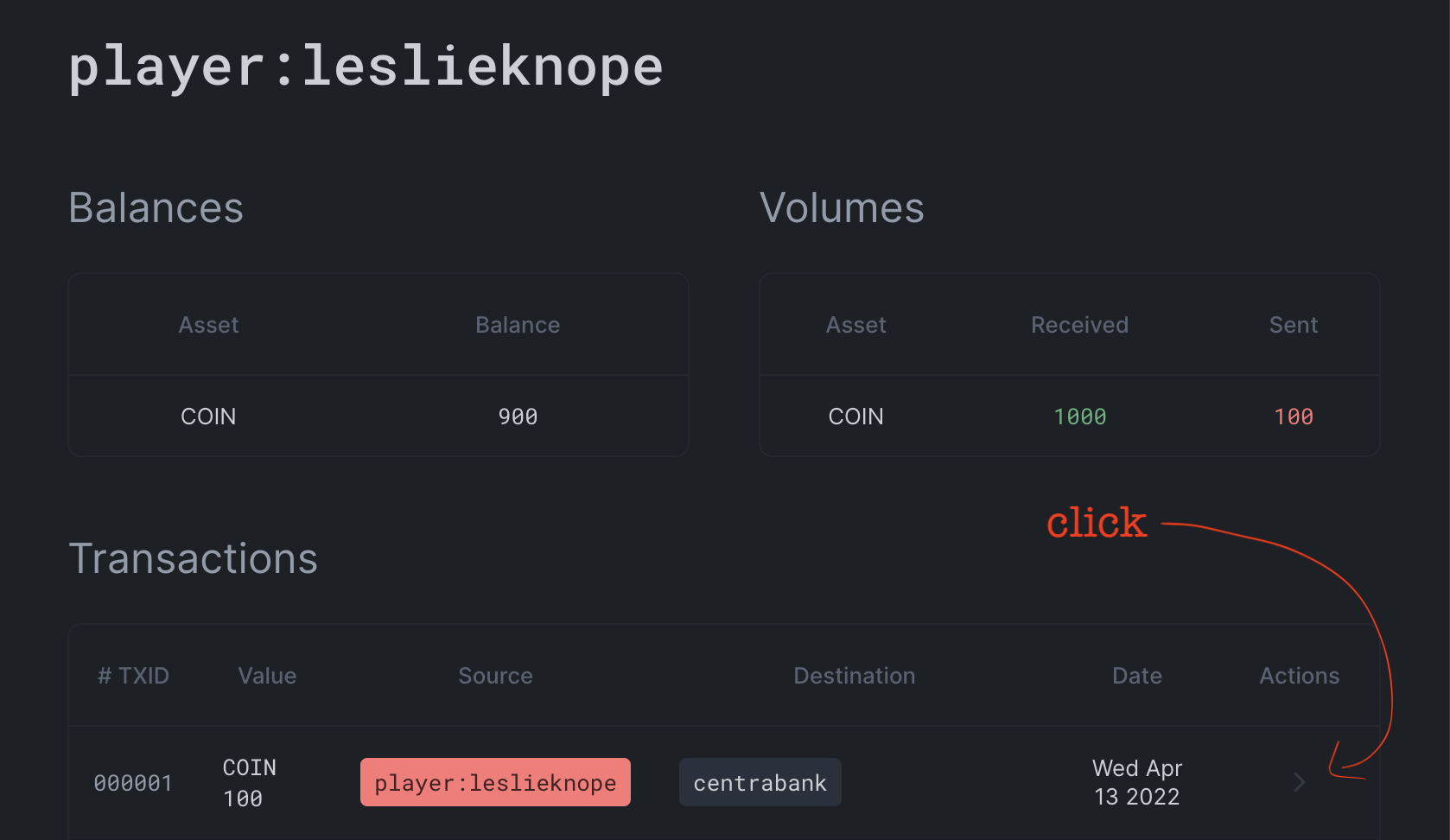Open the player:leslieknope source account badge
This screenshot has height=840, width=1450.
tap(495, 782)
